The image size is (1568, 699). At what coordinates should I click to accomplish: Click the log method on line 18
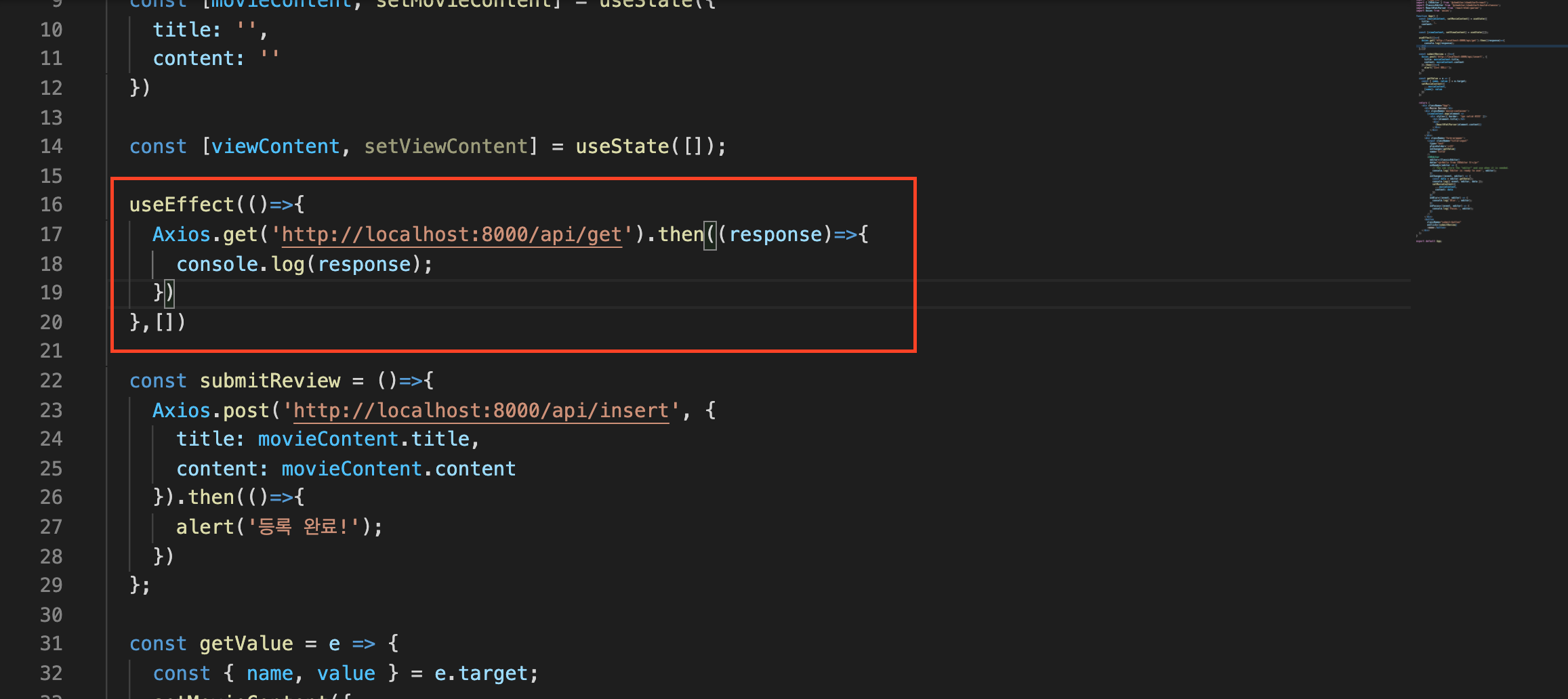[288, 264]
